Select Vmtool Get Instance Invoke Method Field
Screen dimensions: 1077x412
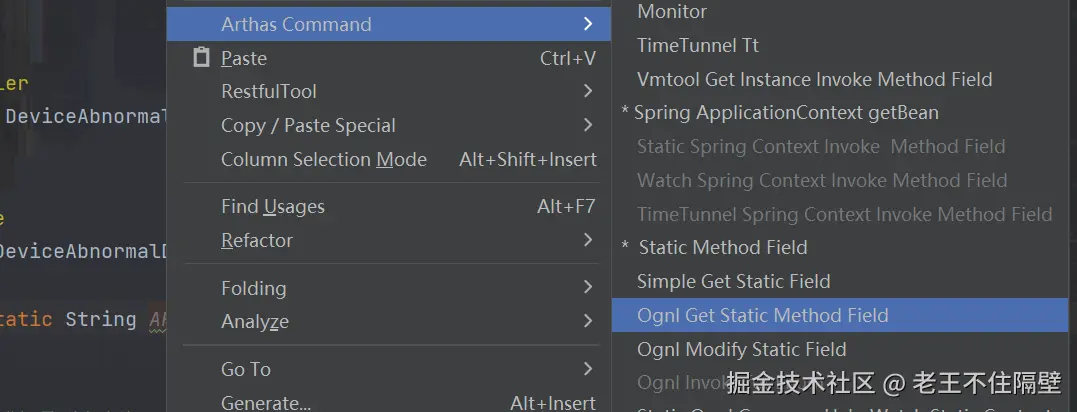(814, 79)
